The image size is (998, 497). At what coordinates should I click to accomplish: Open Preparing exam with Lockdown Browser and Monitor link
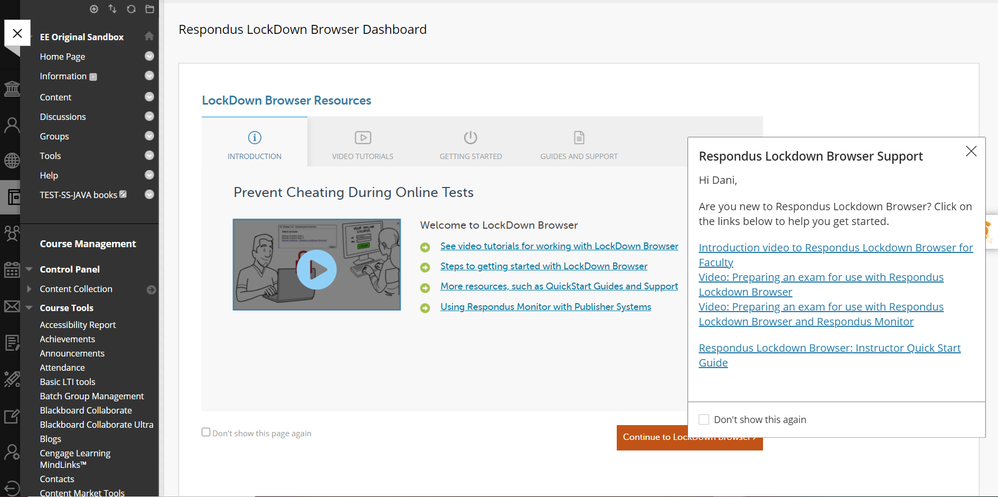click(x=821, y=314)
